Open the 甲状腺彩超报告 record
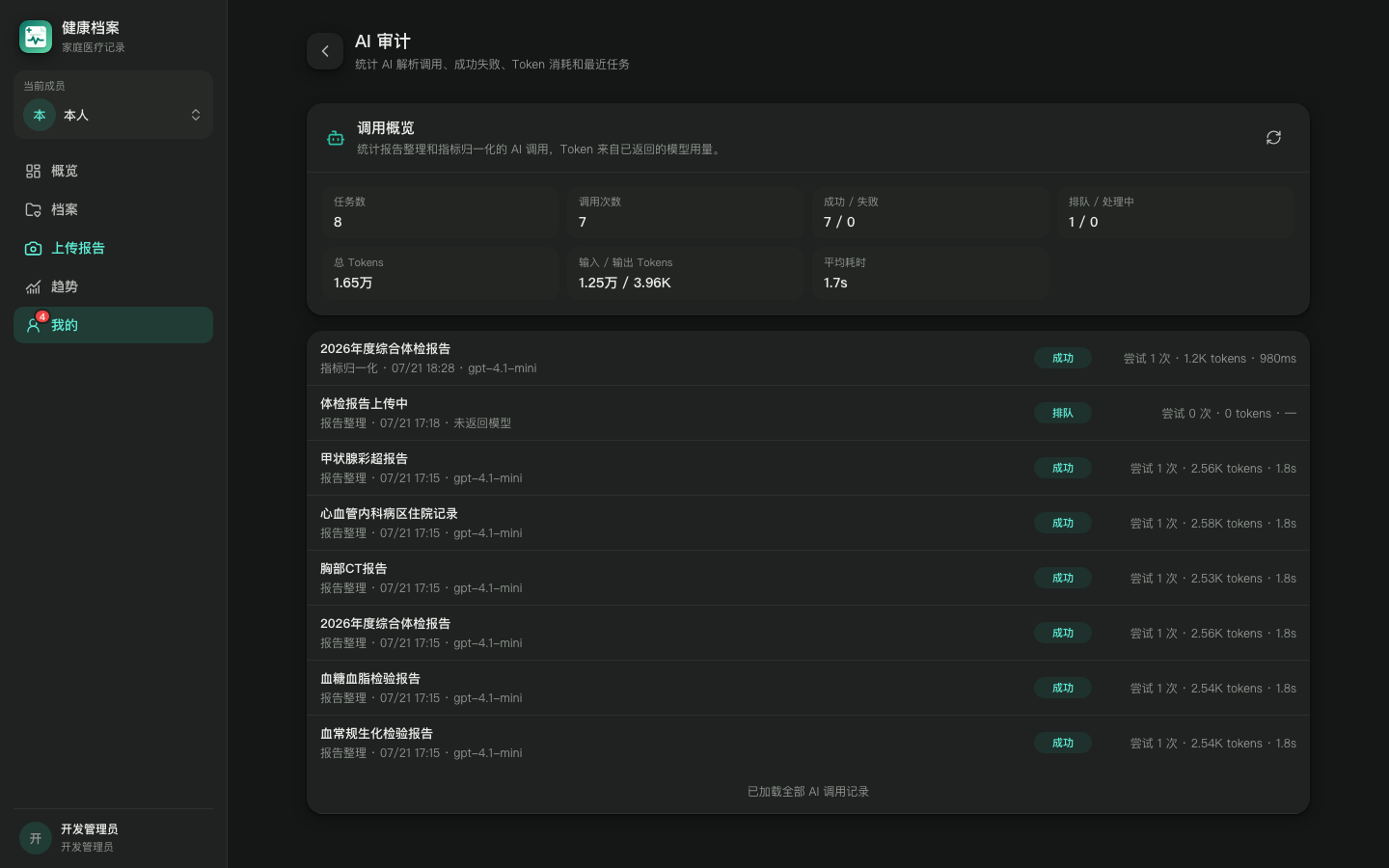The image size is (1389, 868). [808, 468]
